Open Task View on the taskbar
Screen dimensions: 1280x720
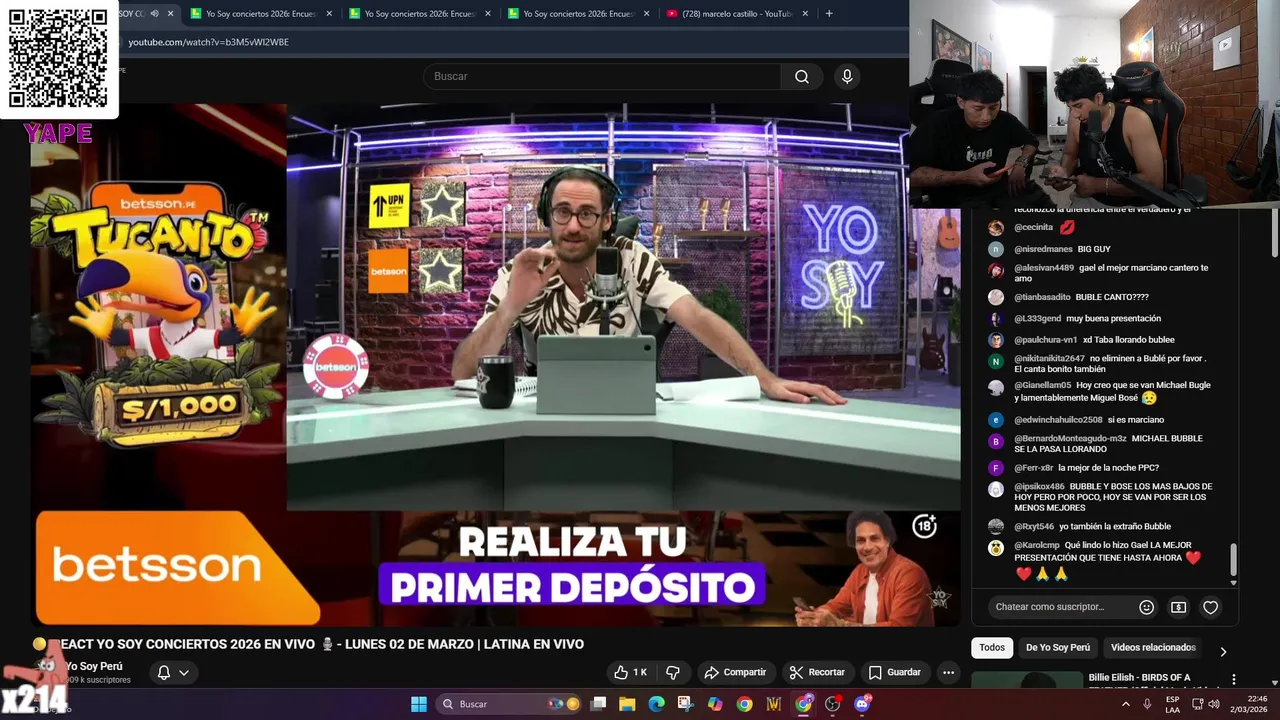598,704
